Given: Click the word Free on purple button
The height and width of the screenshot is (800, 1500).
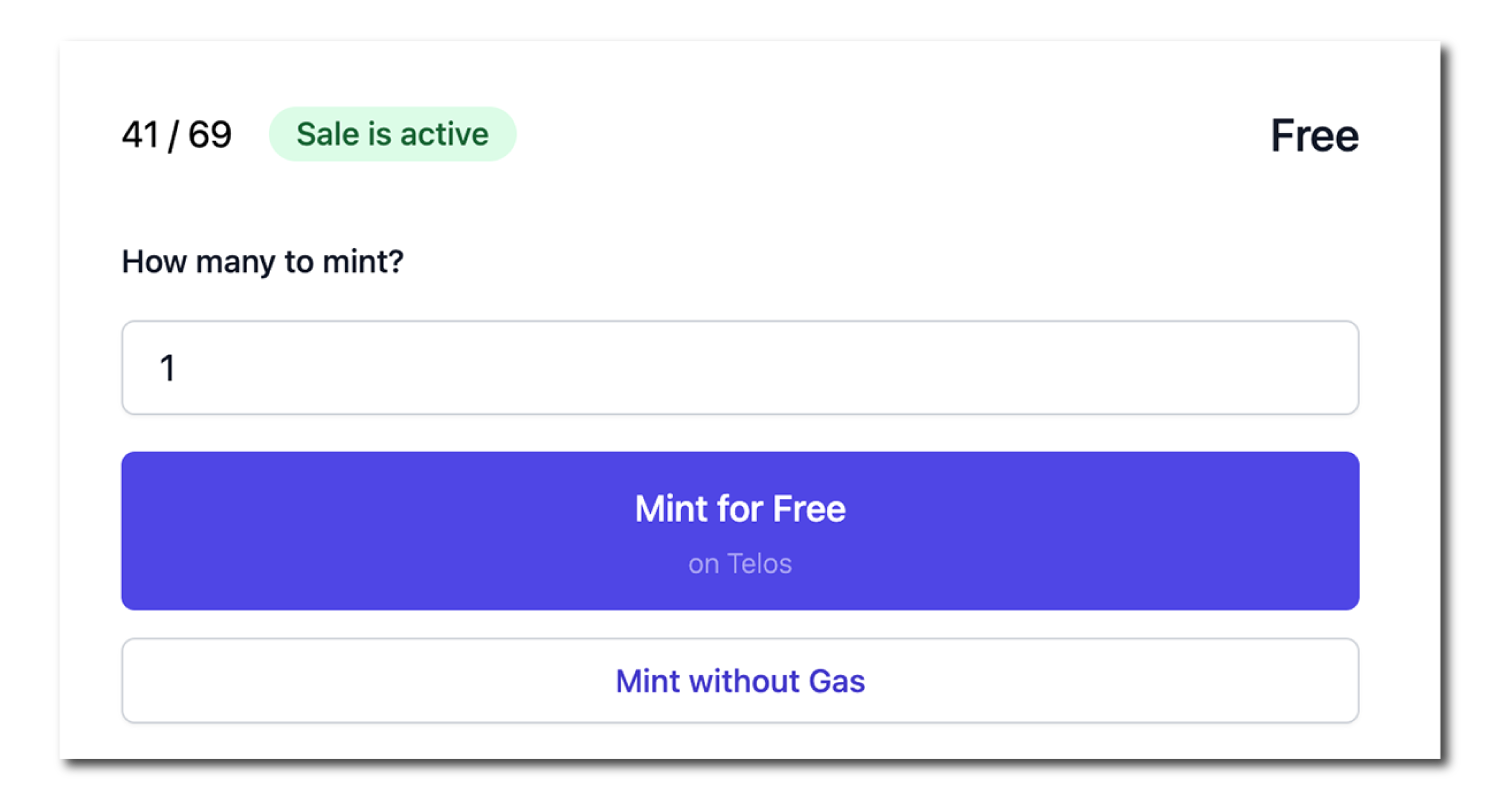Looking at the screenshot, I should point(809,509).
